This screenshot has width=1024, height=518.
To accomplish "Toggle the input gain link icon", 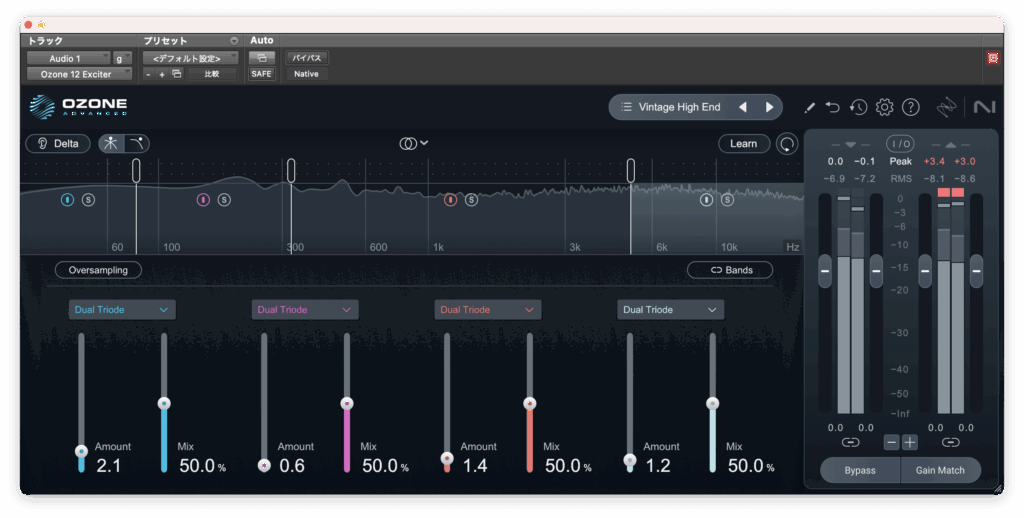I will pyautogui.click(x=850, y=441).
